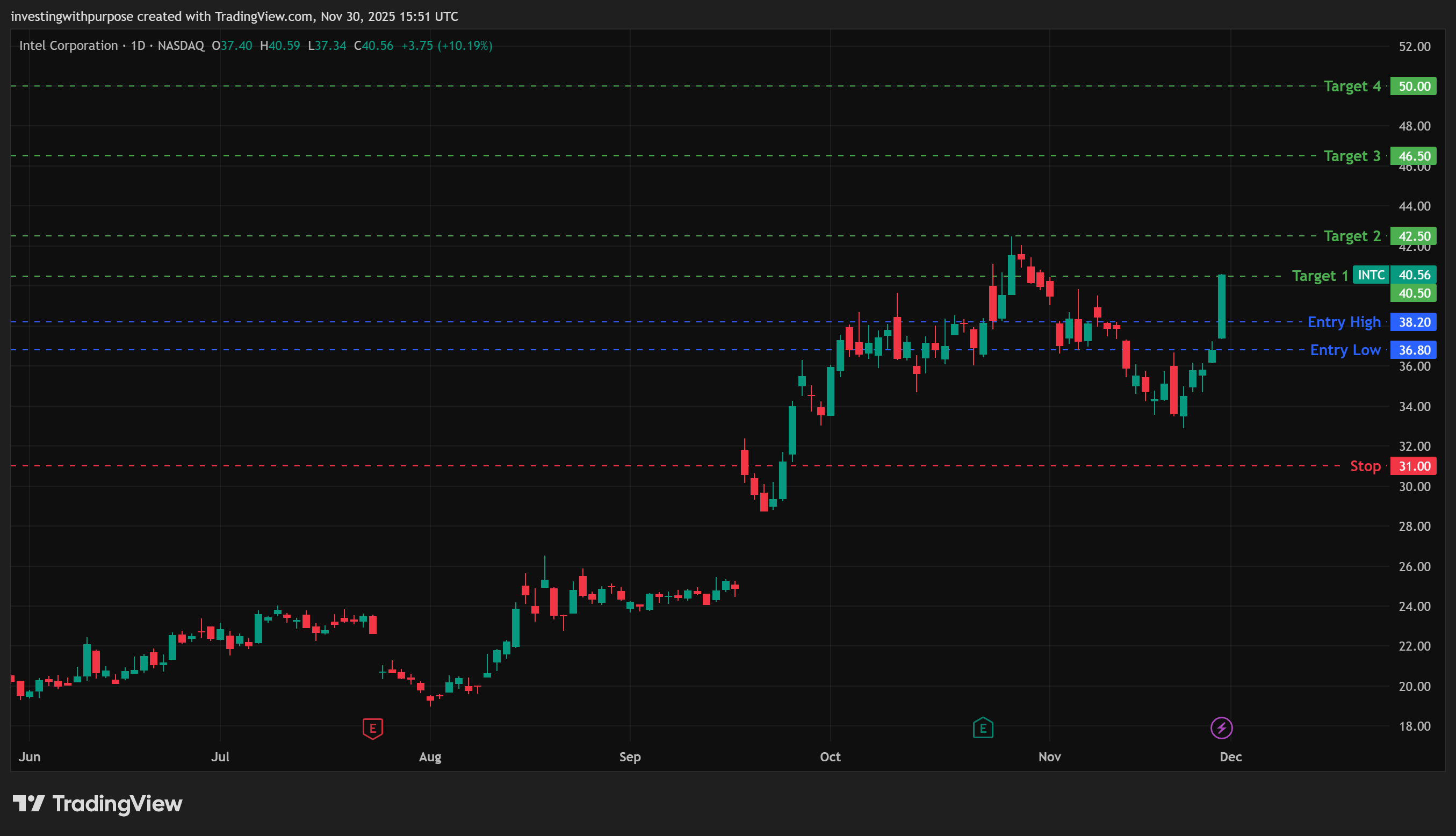
Task: Click the TradingView logo at bottom left
Action: click(x=98, y=804)
